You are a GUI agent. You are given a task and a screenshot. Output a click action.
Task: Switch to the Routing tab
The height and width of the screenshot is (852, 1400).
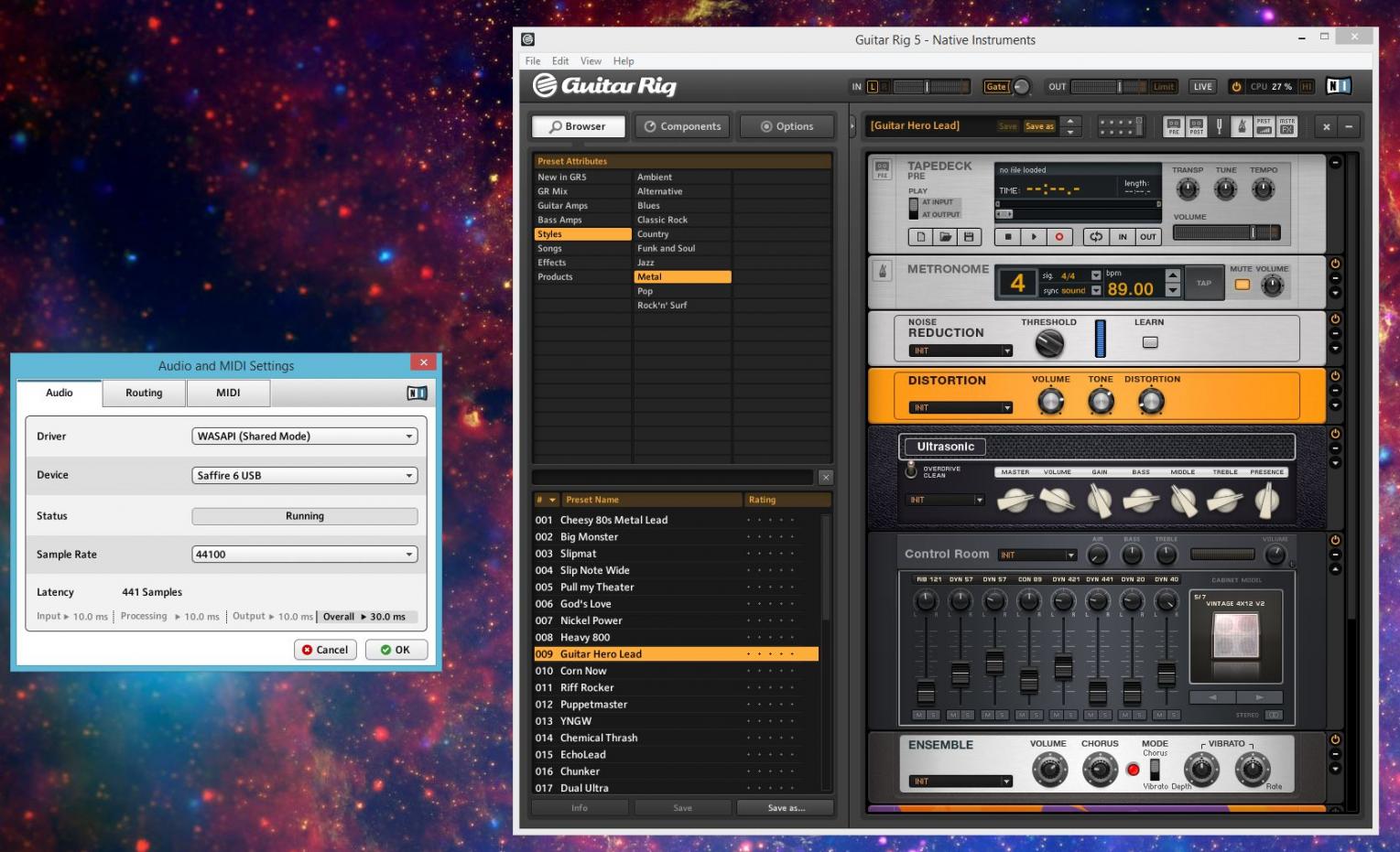point(144,394)
